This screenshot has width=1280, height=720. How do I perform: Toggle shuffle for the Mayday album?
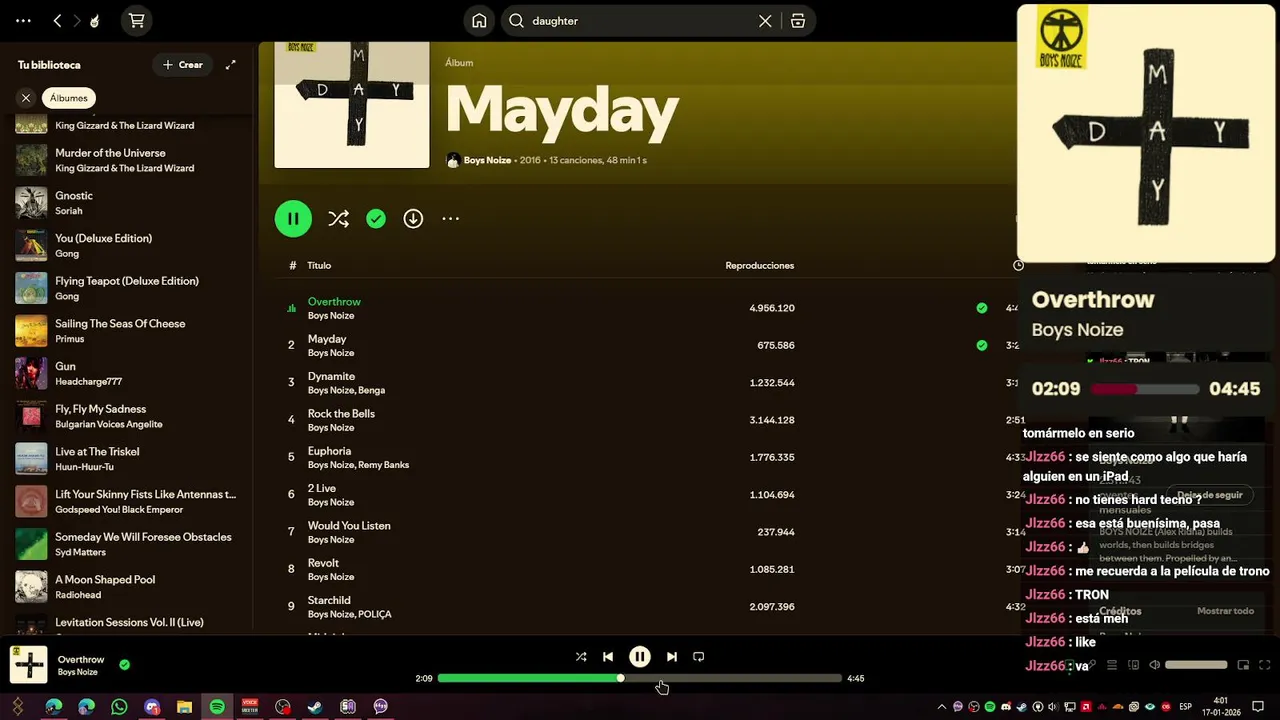point(338,219)
